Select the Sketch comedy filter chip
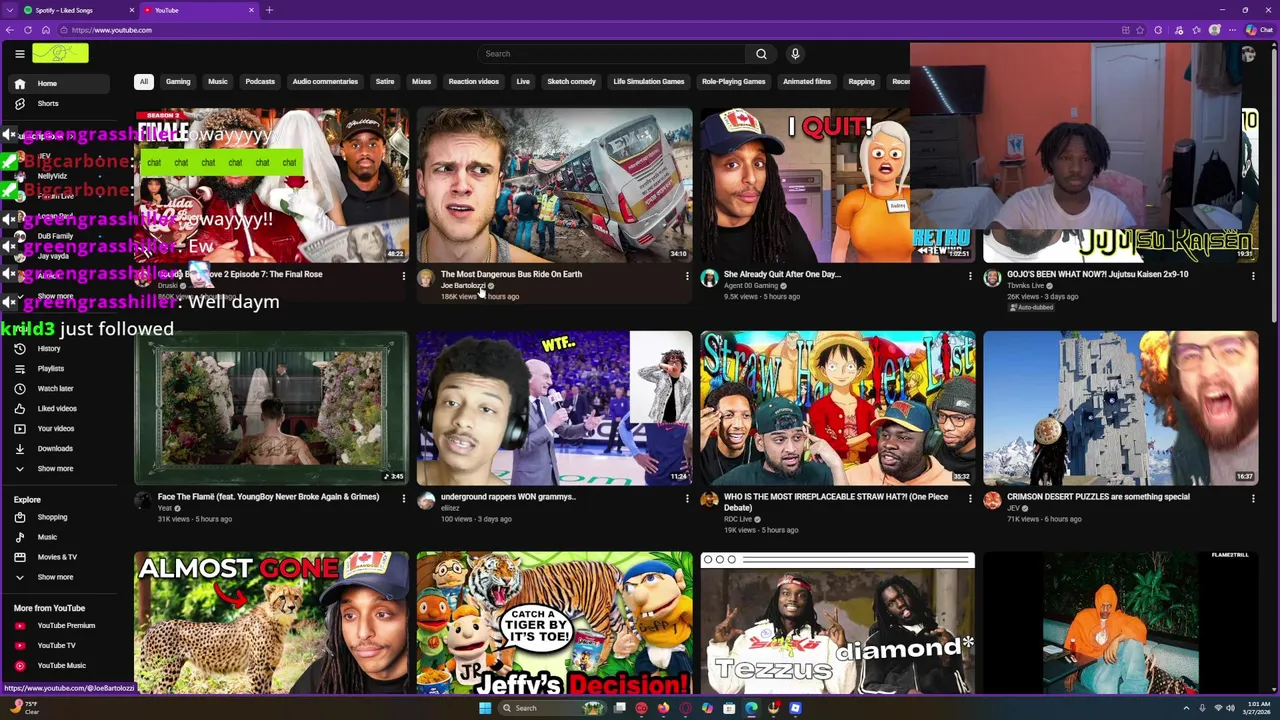 [571, 82]
